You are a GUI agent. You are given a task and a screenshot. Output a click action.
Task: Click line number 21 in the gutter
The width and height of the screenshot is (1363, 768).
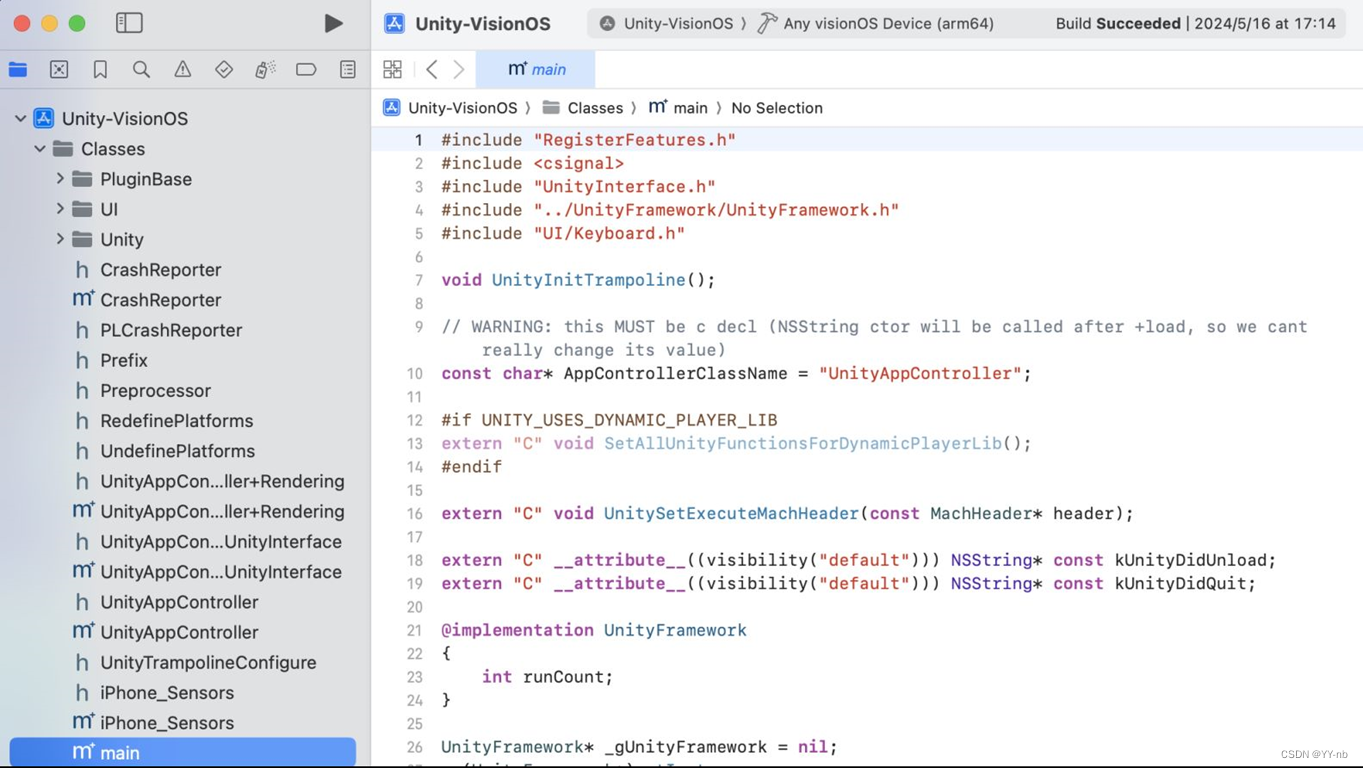pos(414,630)
